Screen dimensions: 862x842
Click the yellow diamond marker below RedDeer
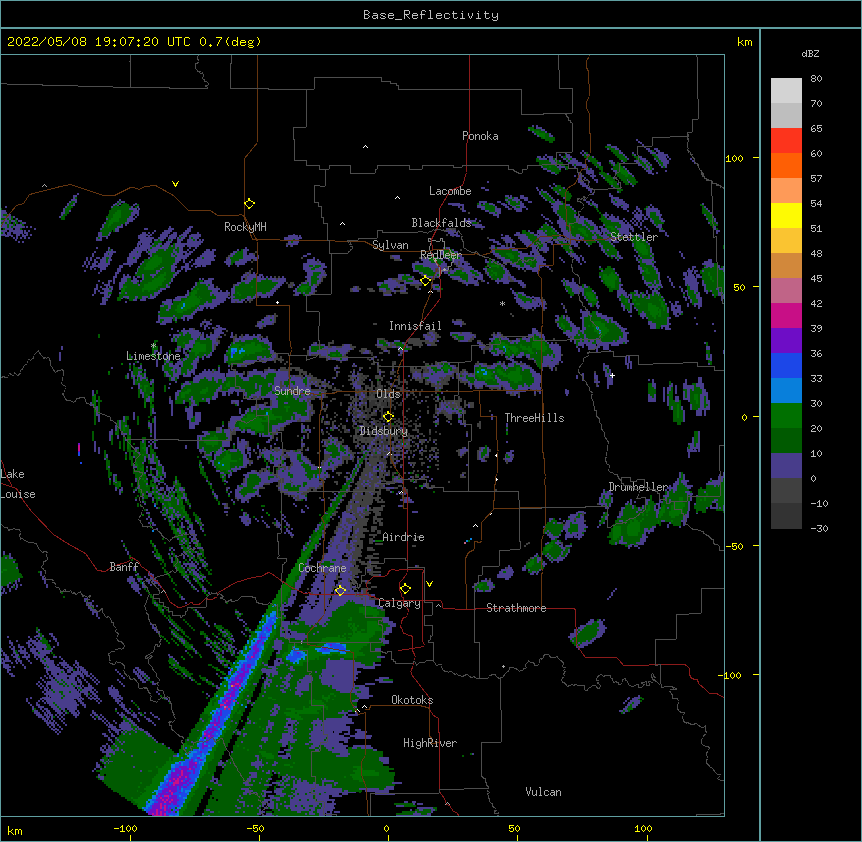(x=425, y=281)
